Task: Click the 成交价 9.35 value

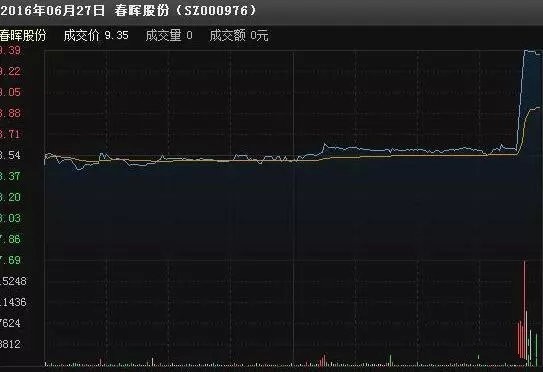Action: click(x=96, y=35)
